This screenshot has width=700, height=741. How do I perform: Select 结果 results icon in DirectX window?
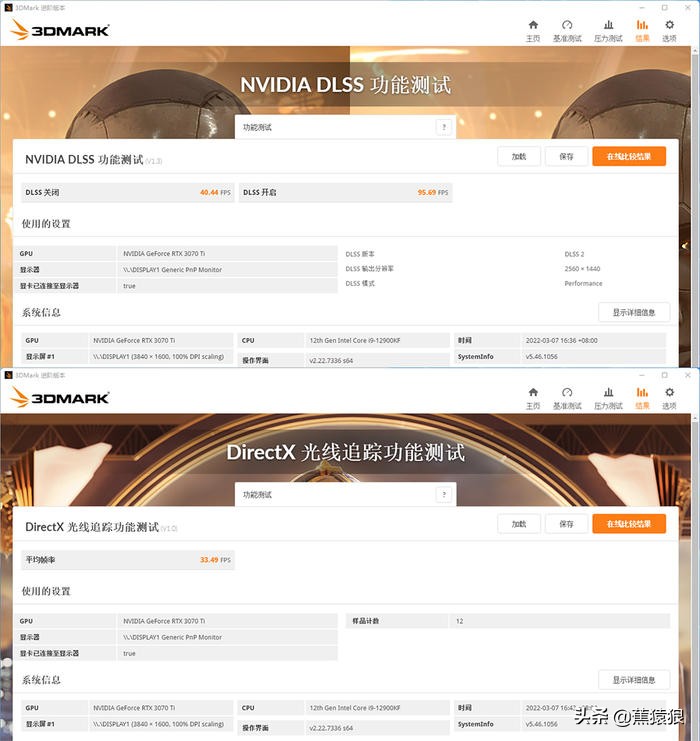click(642, 398)
